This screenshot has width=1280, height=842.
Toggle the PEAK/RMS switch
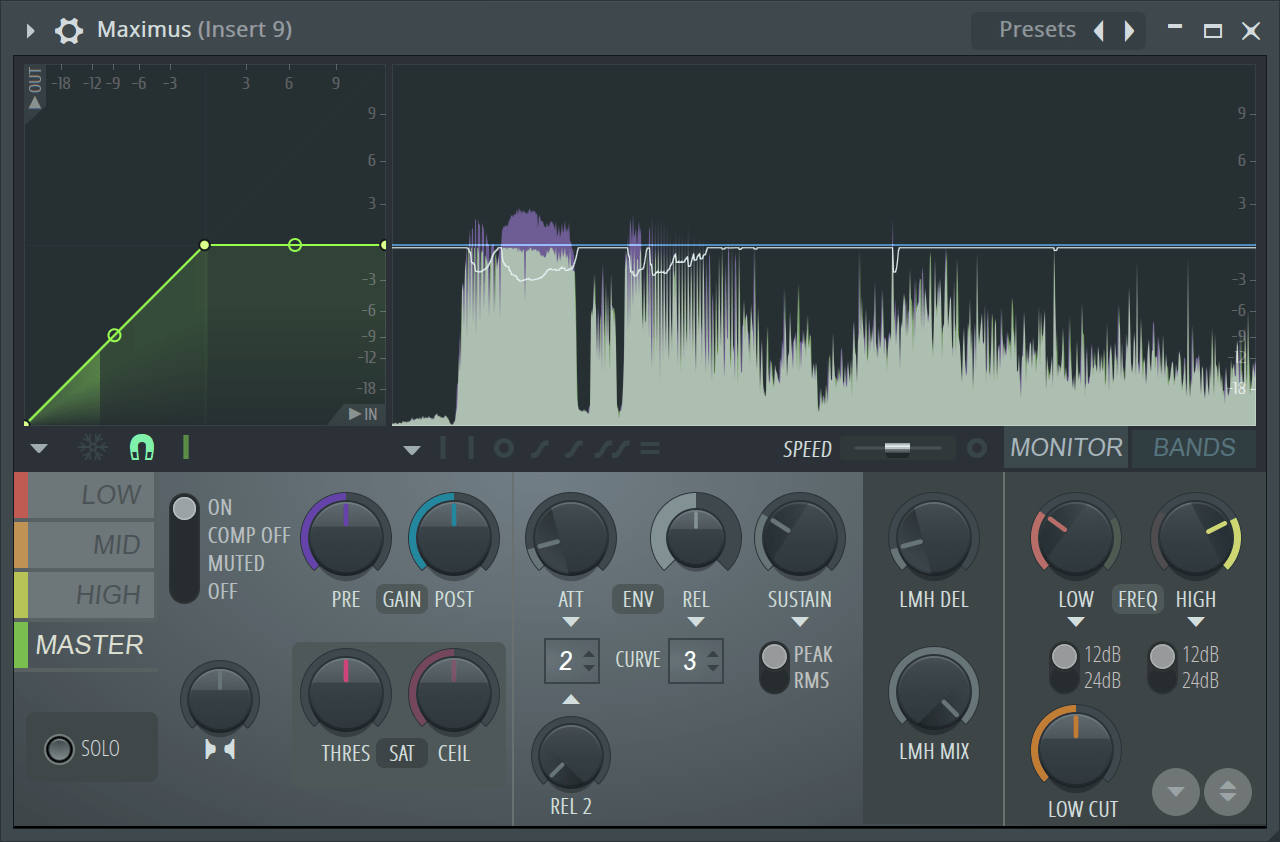point(774,667)
